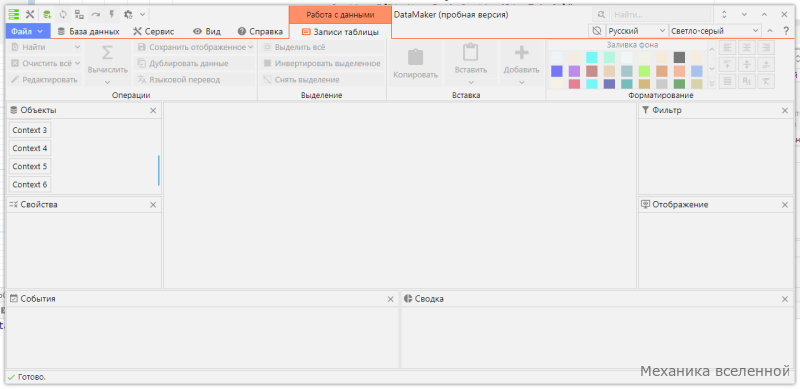Click the search magnifier icon beside Найти field
Image resolution: width=800 pixels, height=389 pixels.
[x=601, y=14]
